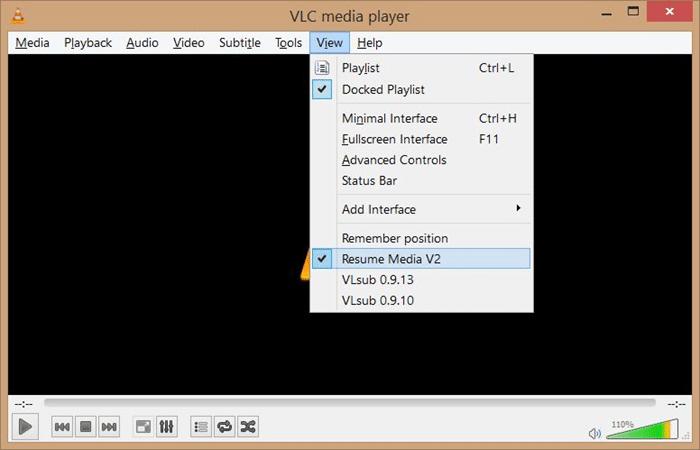This screenshot has height=450, width=700.
Task: Click the playback seek bar
Action: (350, 403)
